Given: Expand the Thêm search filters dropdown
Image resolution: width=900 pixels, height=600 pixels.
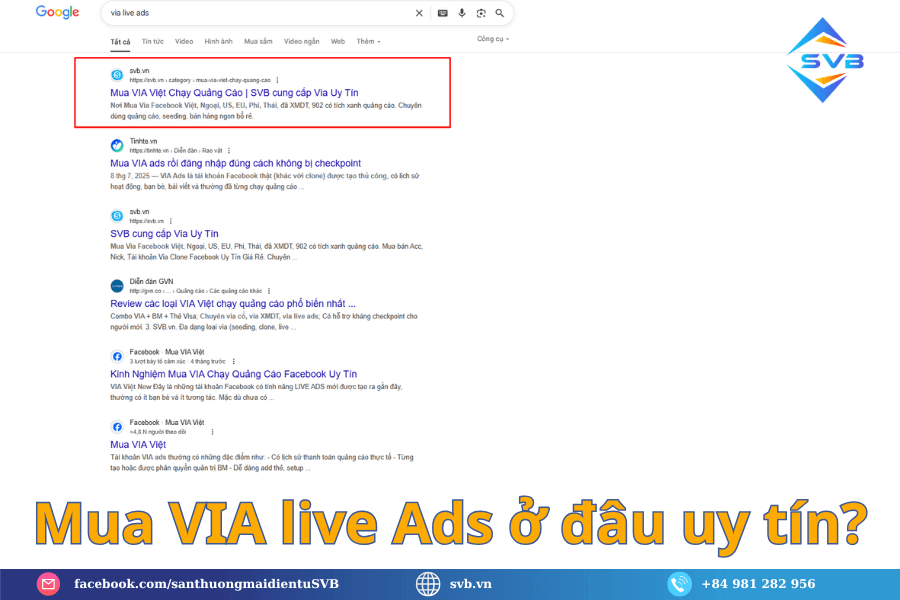Looking at the screenshot, I should 367,42.
